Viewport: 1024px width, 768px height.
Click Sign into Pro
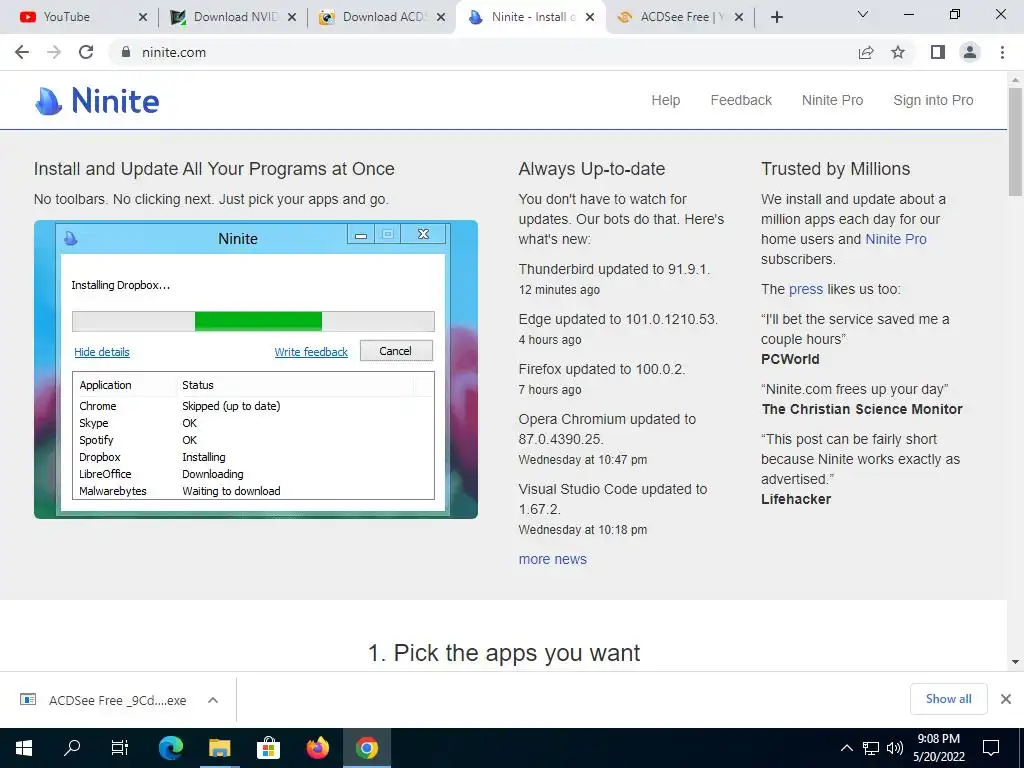[x=933, y=101]
